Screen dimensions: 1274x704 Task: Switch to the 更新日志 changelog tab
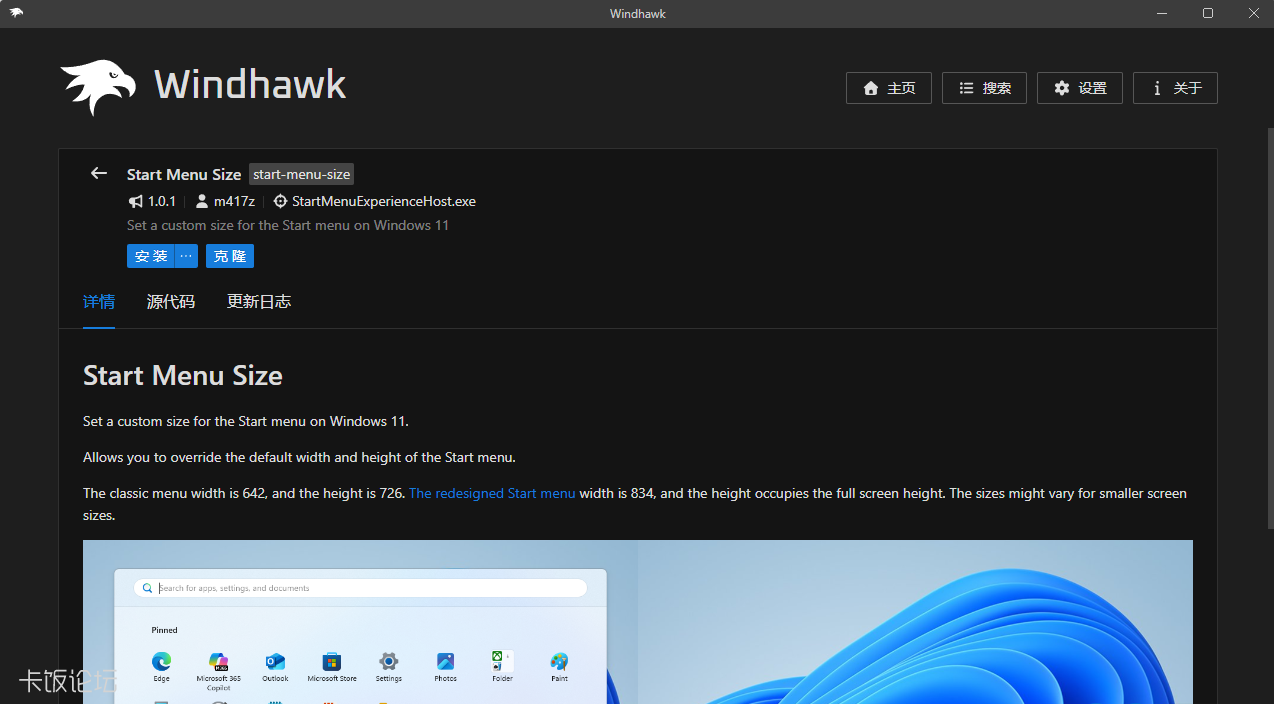click(x=259, y=302)
